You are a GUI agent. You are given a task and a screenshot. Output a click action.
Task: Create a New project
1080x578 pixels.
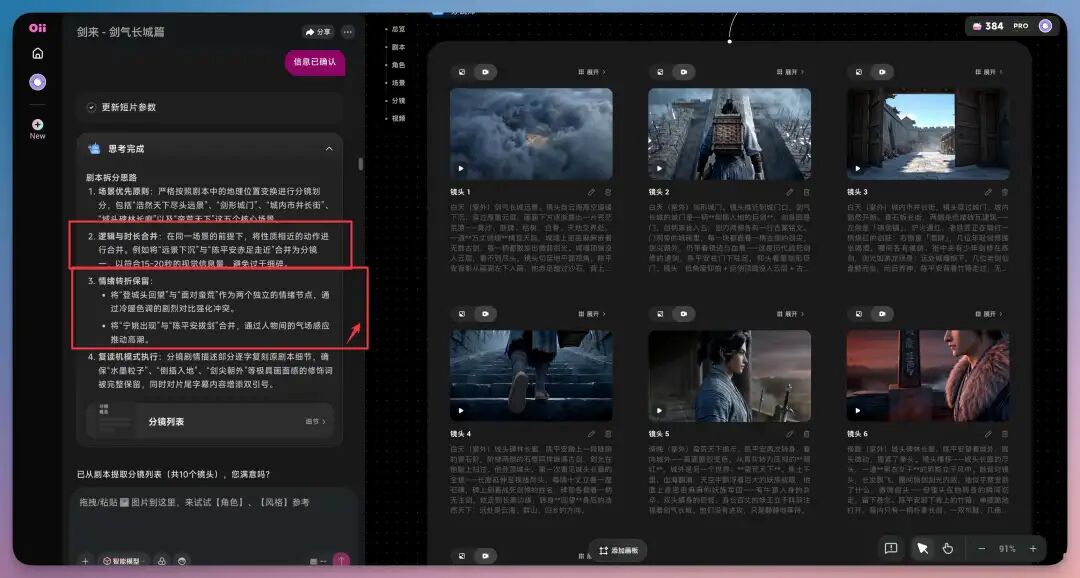point(38,128)
